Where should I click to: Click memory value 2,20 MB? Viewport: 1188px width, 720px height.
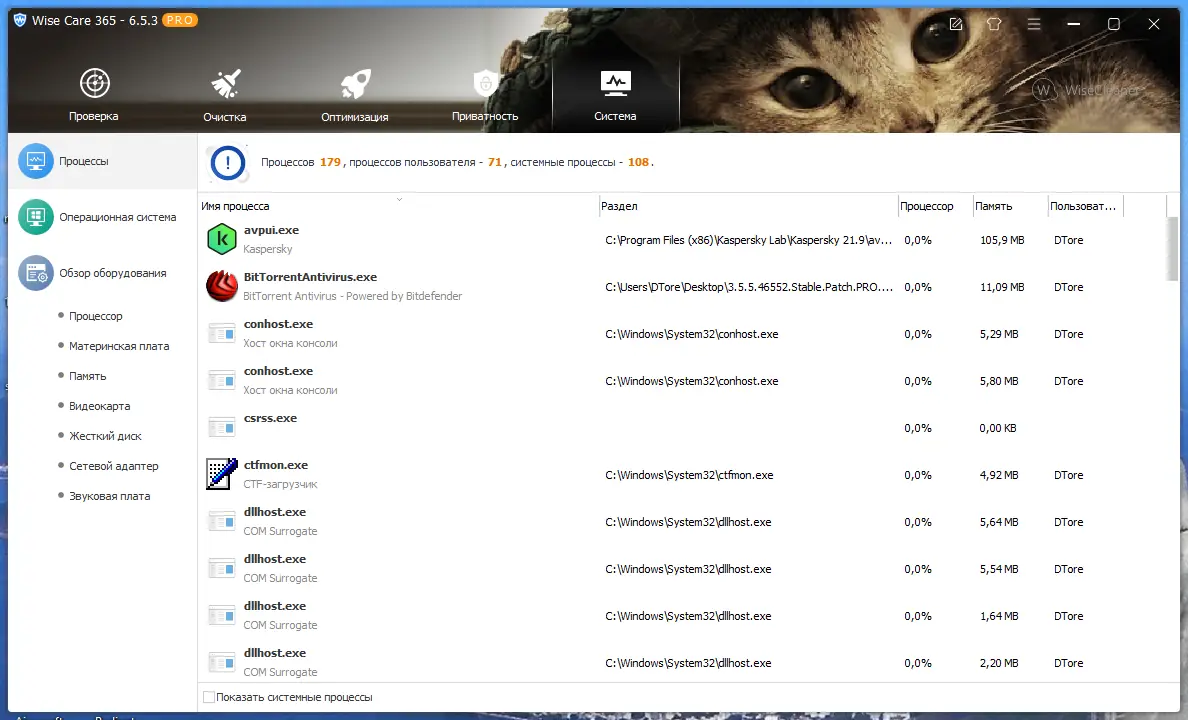(x=999, y=662)
